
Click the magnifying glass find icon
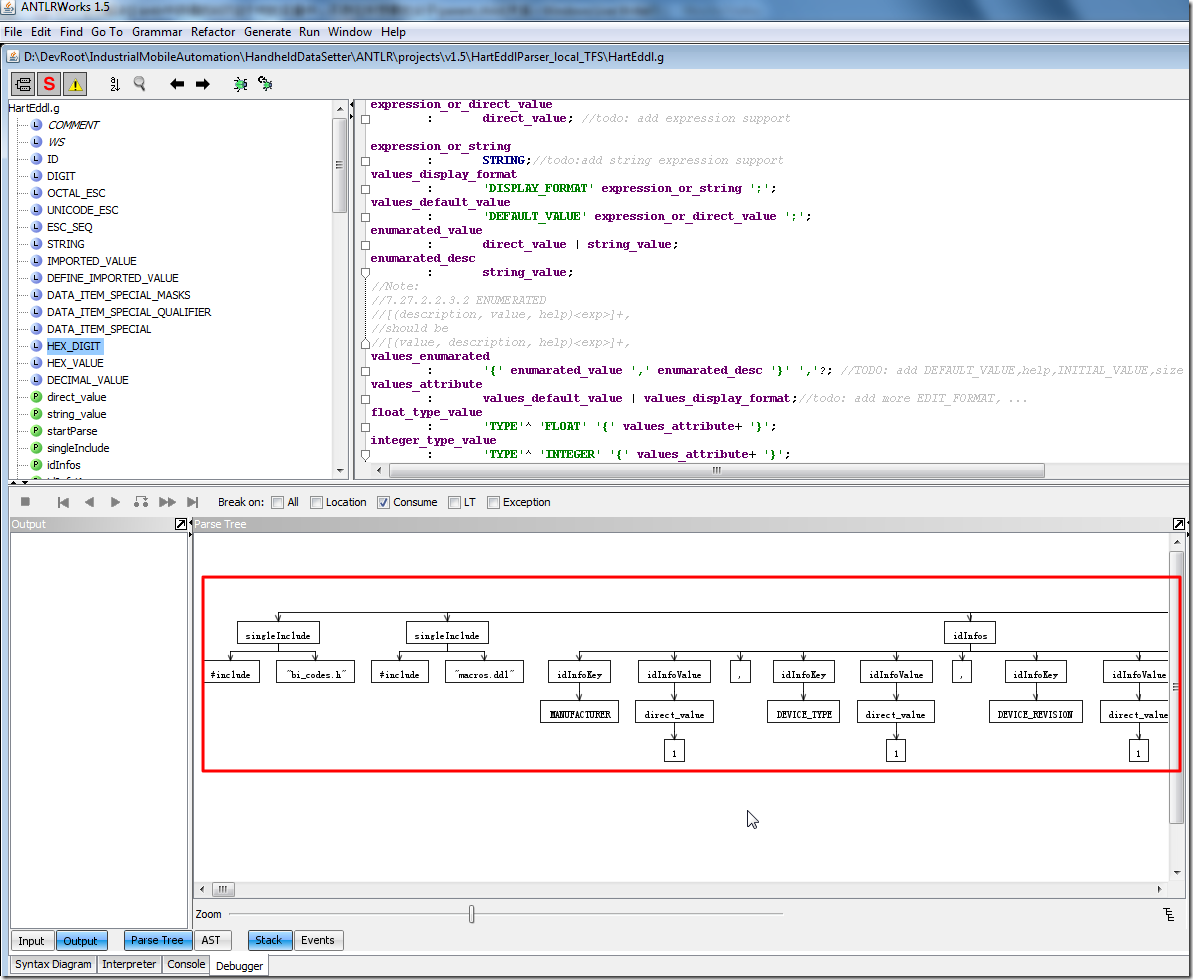pos(140,84)
